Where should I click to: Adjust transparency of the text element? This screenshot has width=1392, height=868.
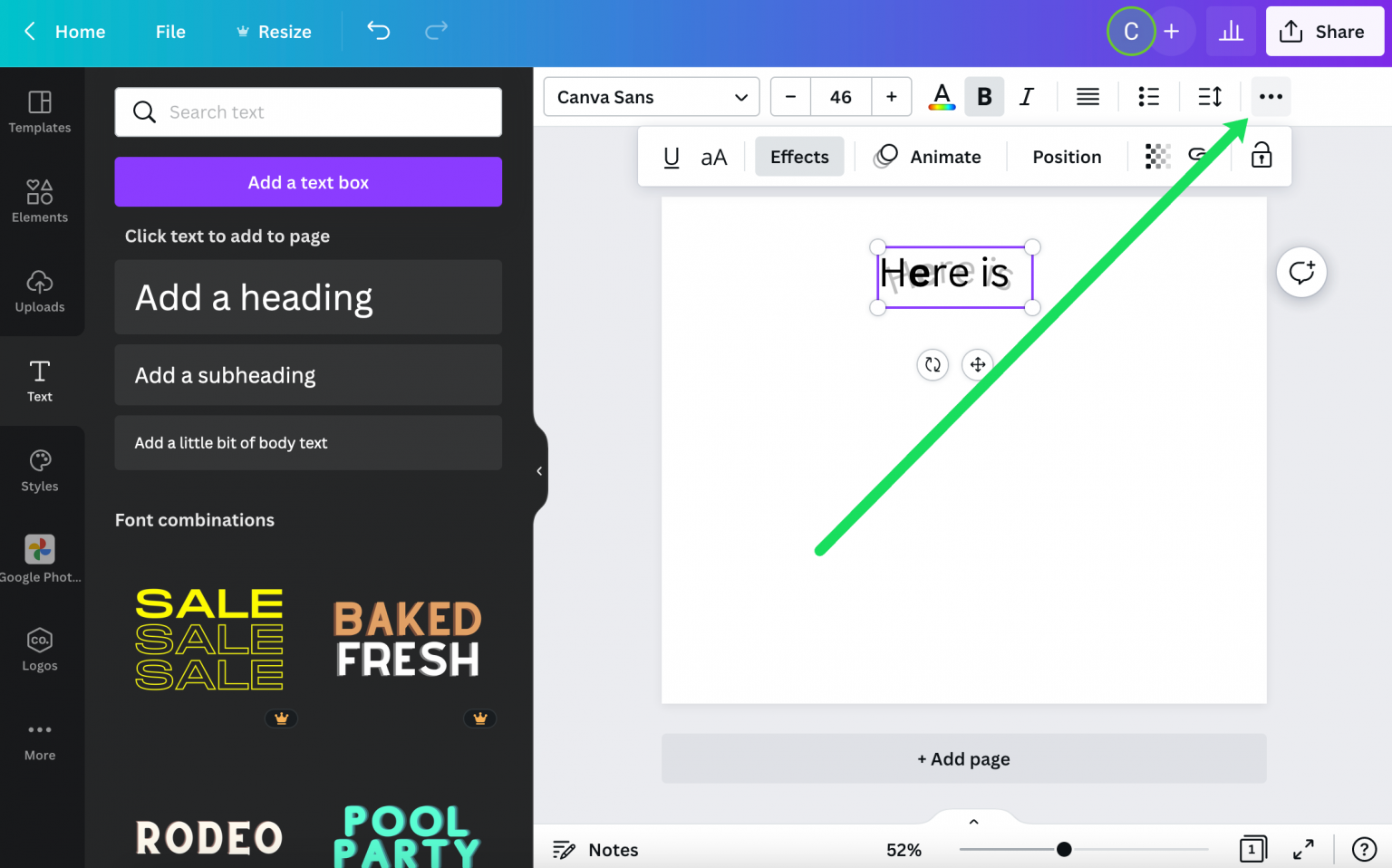[1156, 156]
